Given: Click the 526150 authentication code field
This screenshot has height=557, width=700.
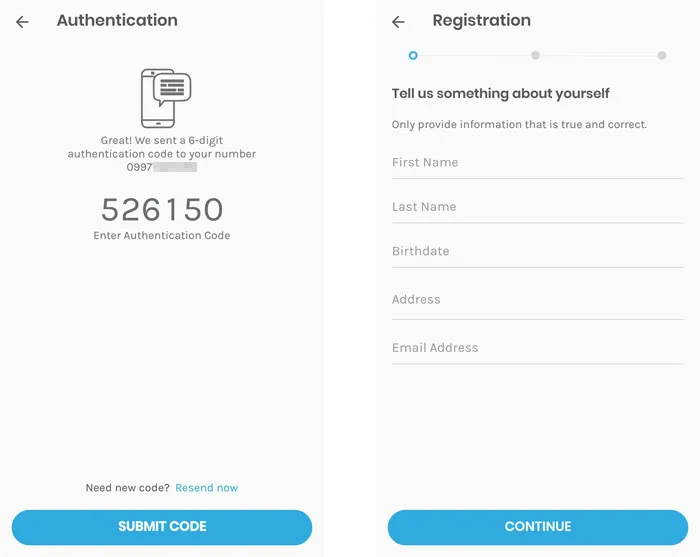Looking at the screenshot, I should tap(162, 209).
